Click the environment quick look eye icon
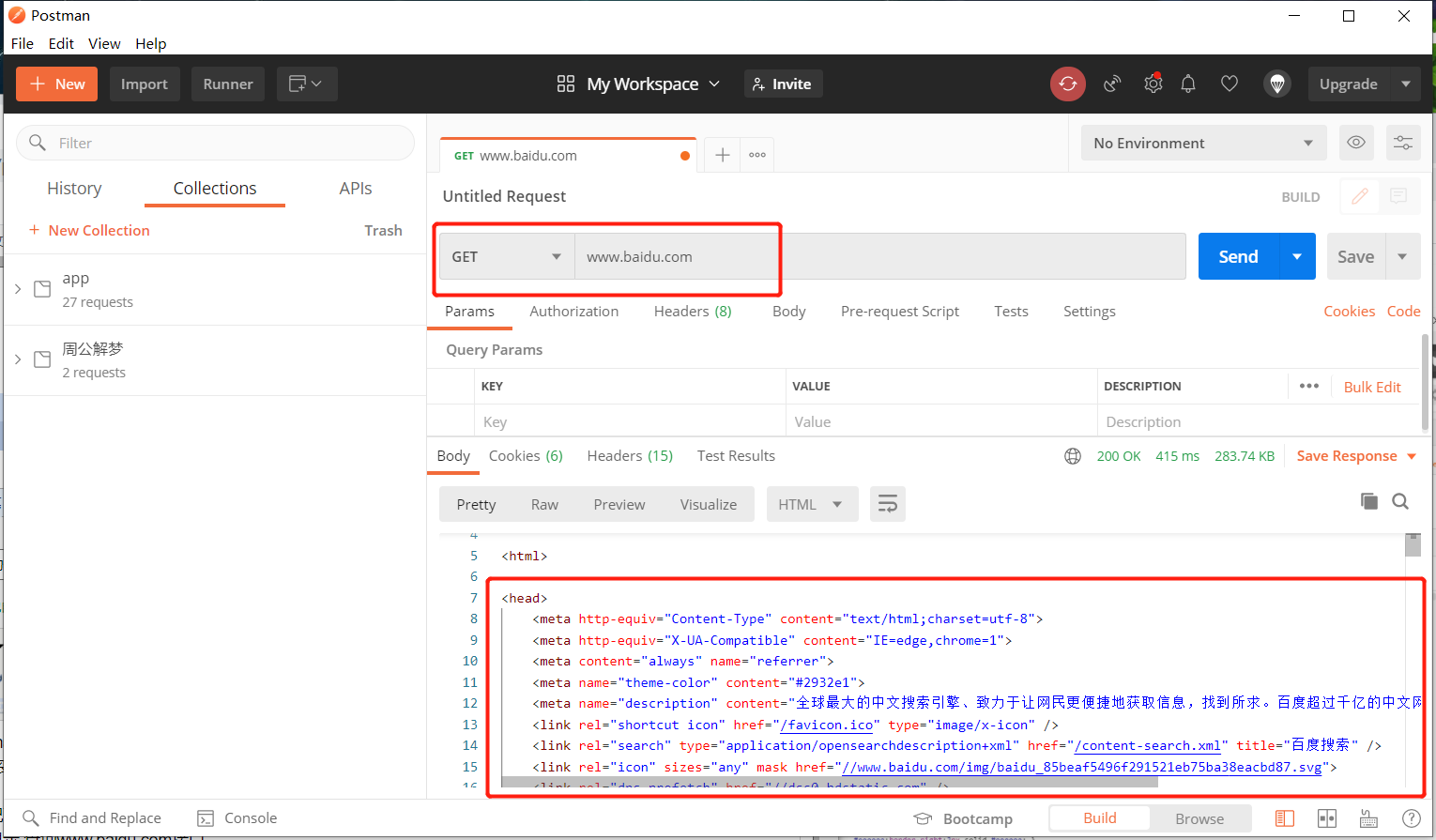1436x840 pixels. pos(1356,143)
